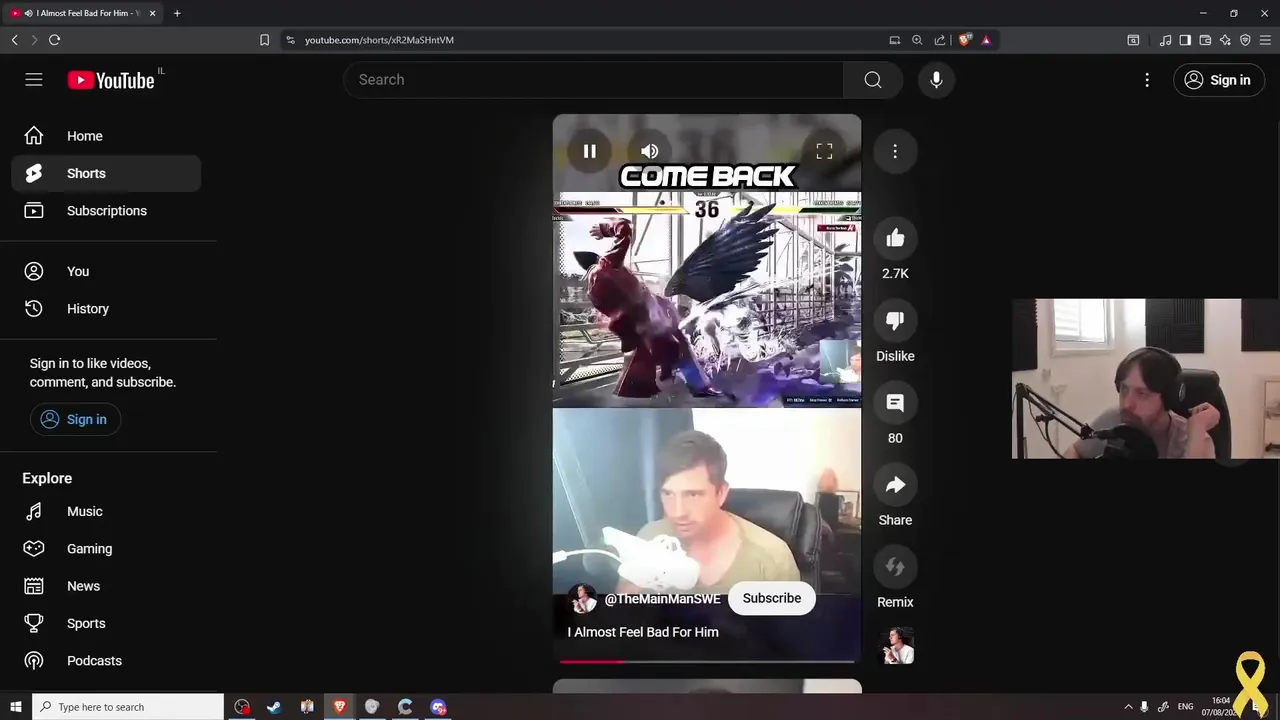Viewport: 1280px width, 720px height.
Task: Click the YouTube logo
Action: click(111, 80)
